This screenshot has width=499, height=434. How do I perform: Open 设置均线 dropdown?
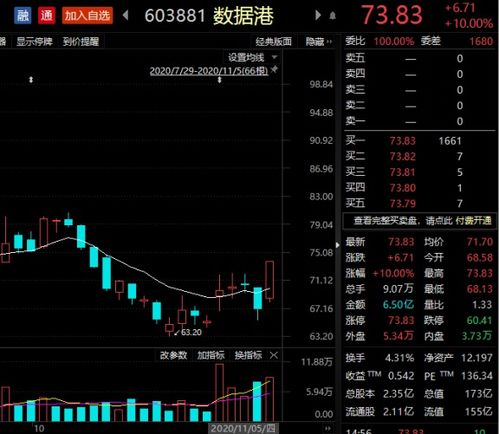pyautogui.click(x=253, y=57)
